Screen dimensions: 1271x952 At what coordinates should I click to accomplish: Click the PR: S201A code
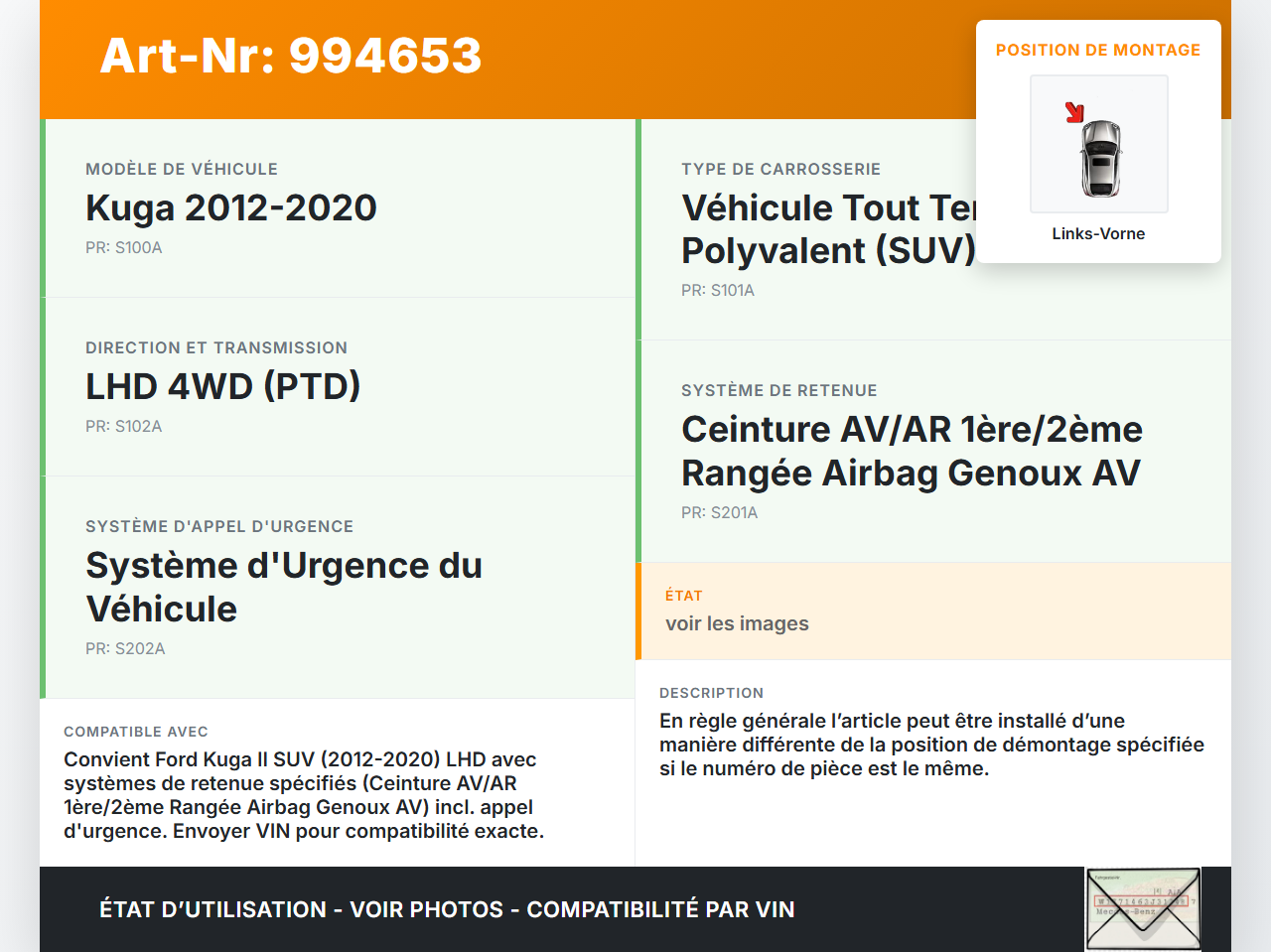[x=720, y=512]
